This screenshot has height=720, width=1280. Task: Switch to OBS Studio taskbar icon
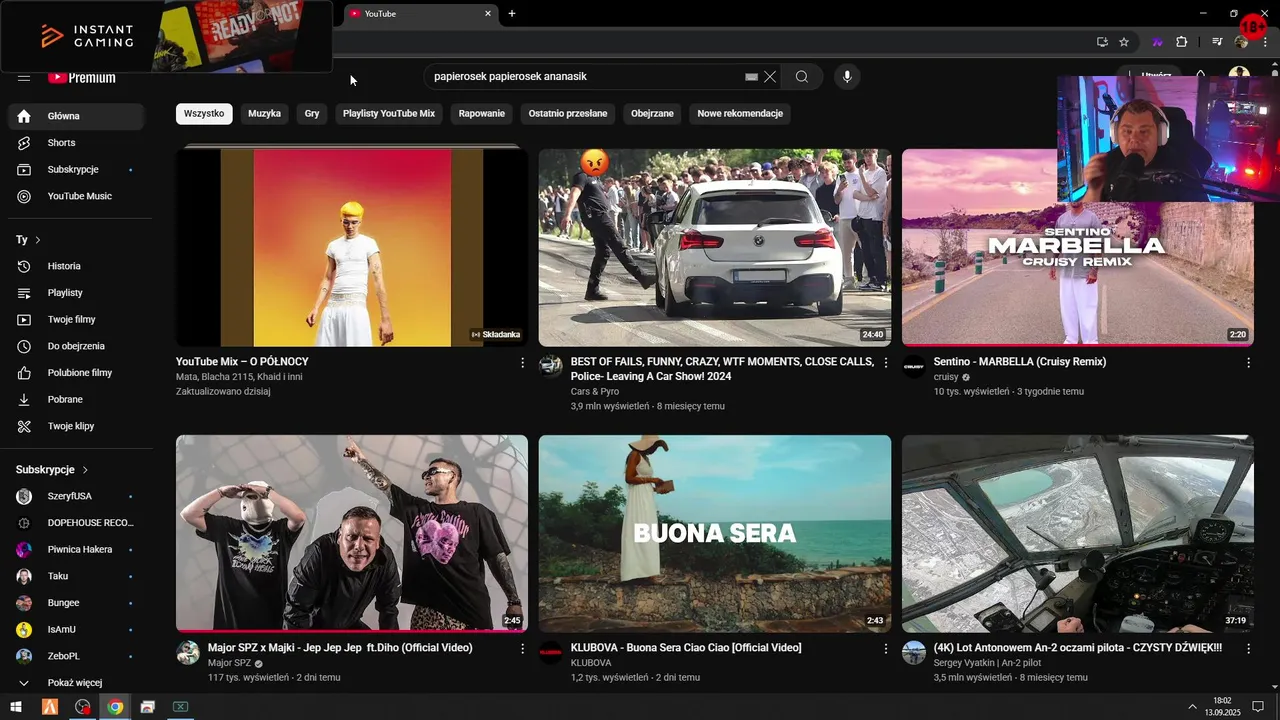pyautogui.click(x=82, y=707)
